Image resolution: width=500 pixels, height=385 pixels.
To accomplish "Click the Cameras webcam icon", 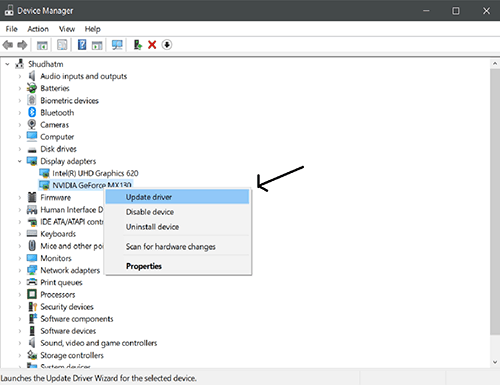I will [32, 124].
